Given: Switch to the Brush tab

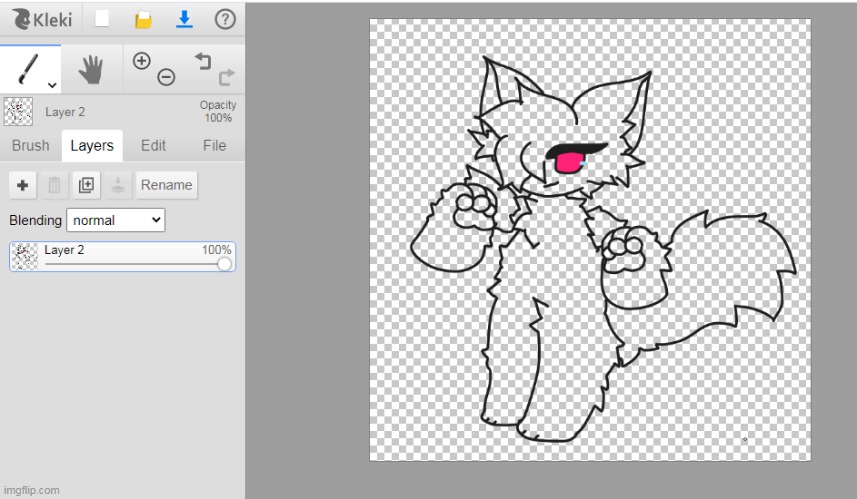Looking at the screenshot, I should [31, 145].
